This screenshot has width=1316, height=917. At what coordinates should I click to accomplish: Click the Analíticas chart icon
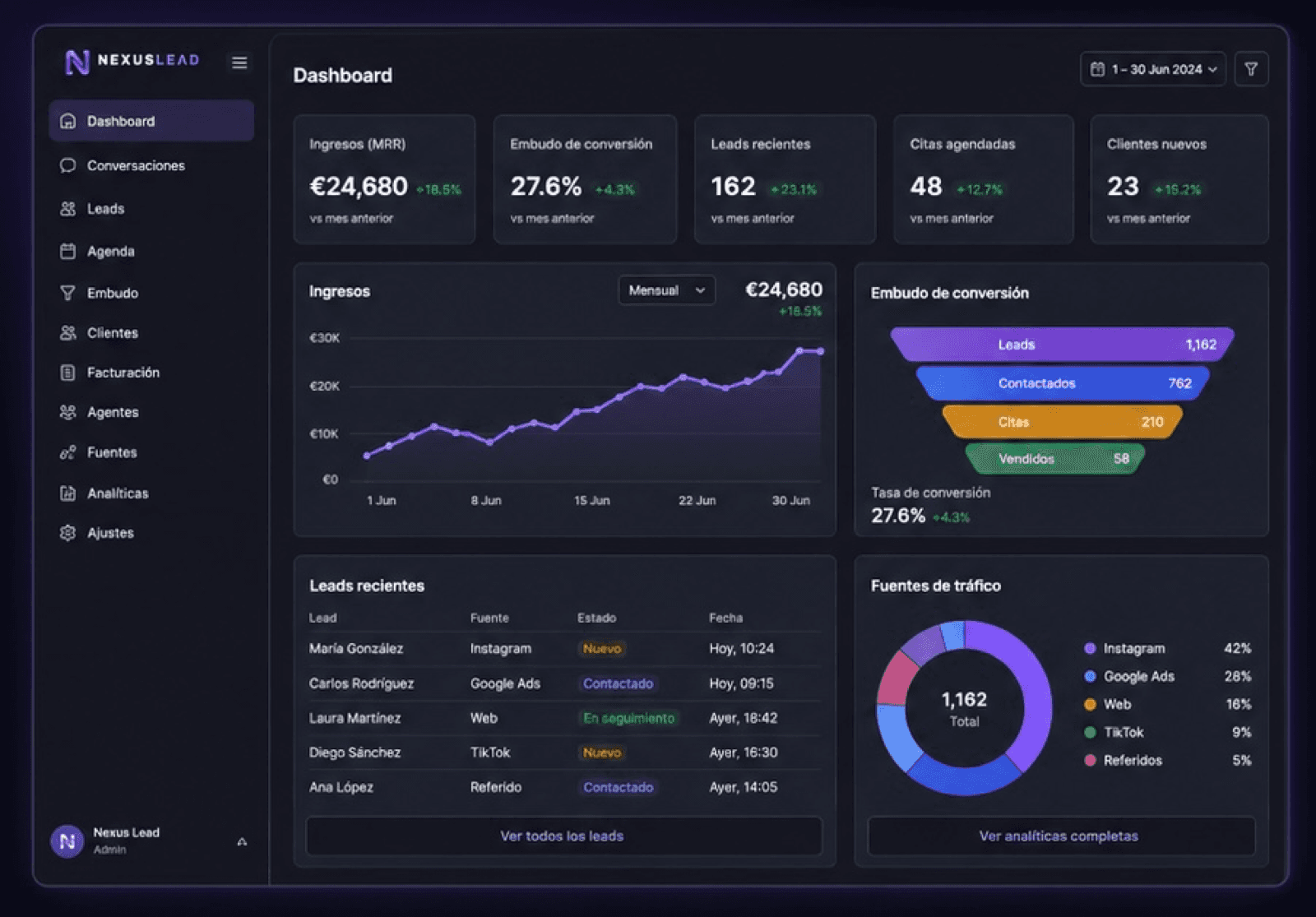point(67,493)
